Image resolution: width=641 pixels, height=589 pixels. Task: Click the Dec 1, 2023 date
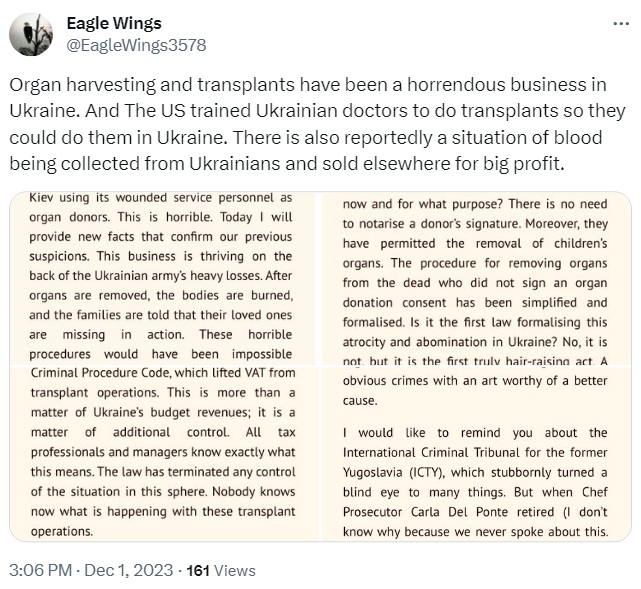point(129,570)
